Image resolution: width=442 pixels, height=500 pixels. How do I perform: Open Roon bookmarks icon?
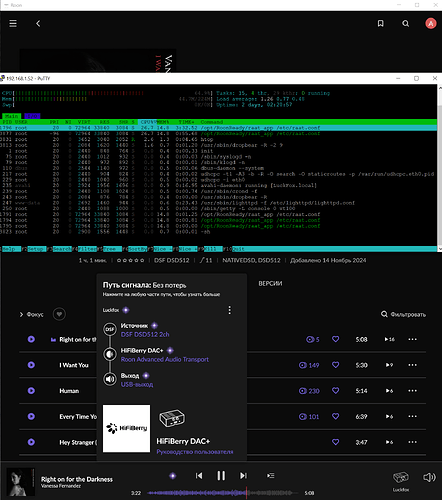(380, 23)
